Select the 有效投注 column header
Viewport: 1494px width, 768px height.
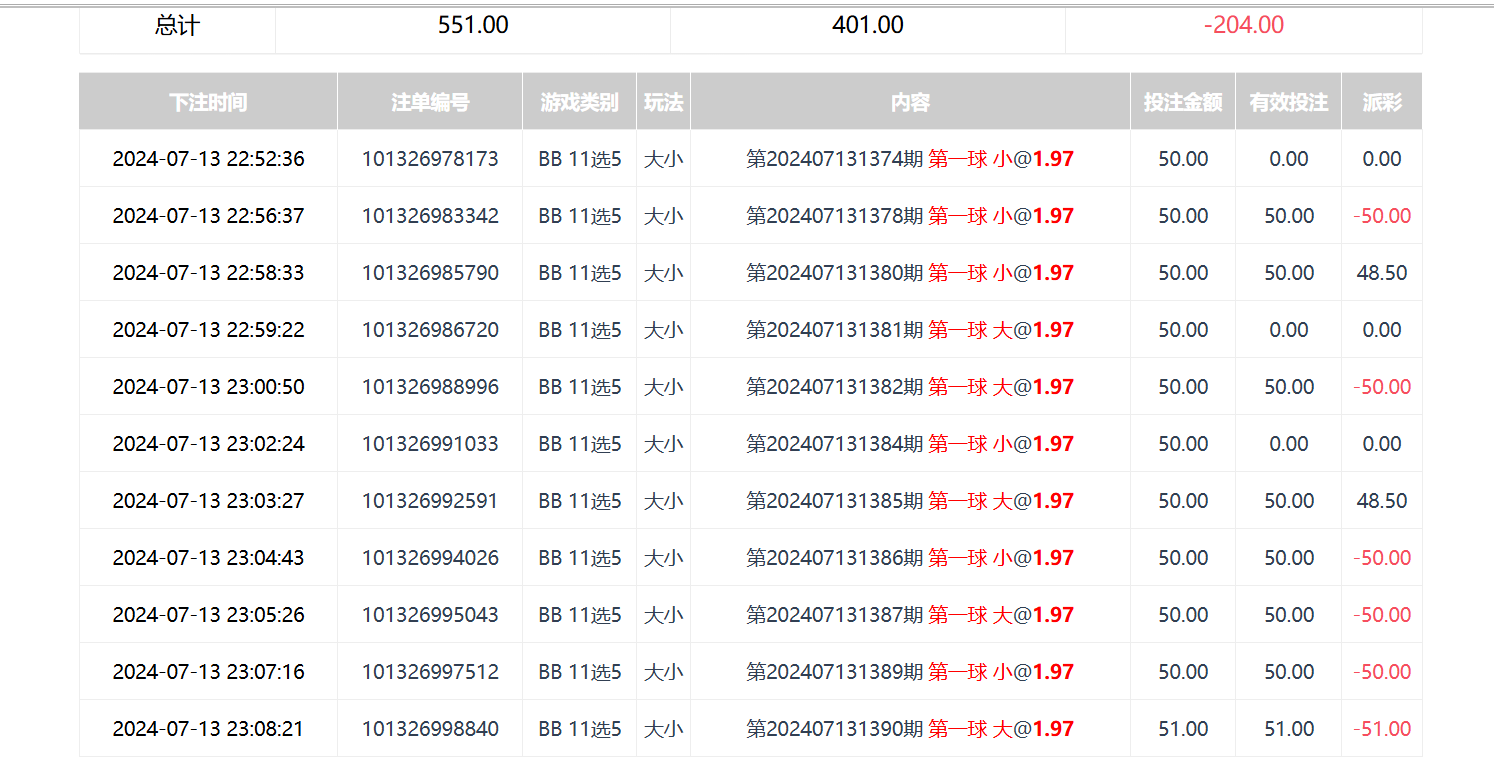pos(1288,102)
